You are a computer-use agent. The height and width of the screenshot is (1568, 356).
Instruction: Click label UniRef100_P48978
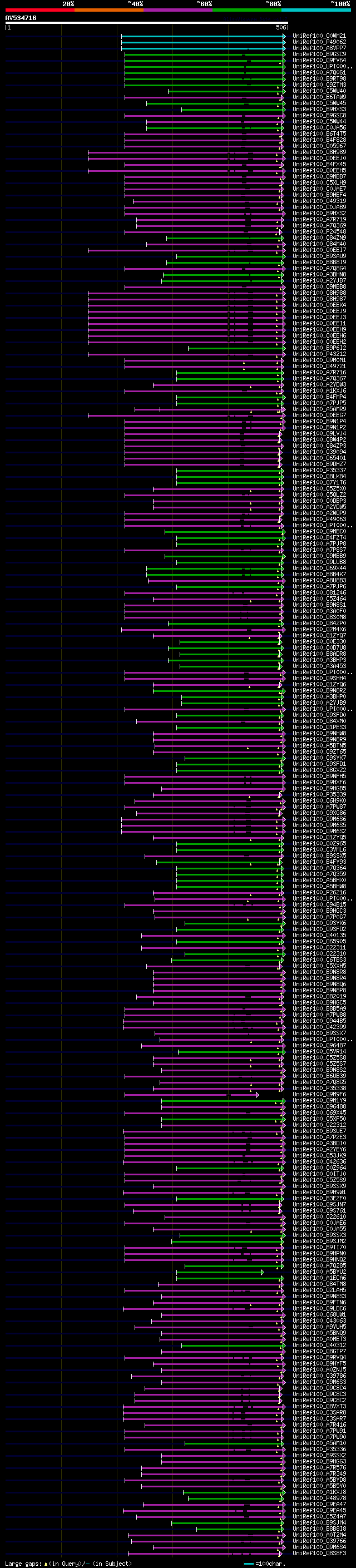319,1498
